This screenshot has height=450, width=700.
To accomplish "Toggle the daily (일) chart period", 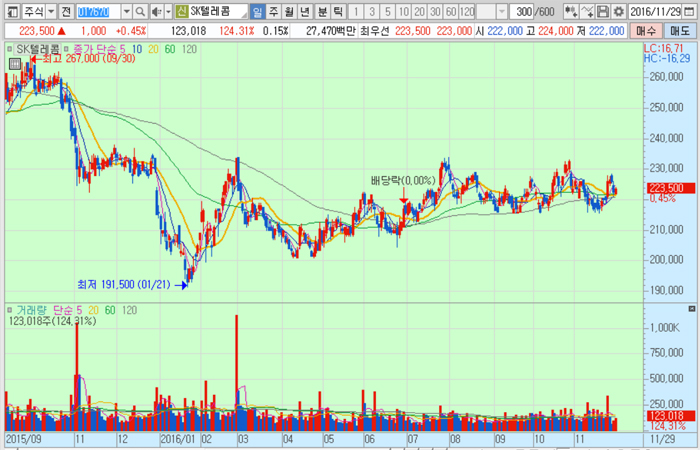I will point(258,12).
